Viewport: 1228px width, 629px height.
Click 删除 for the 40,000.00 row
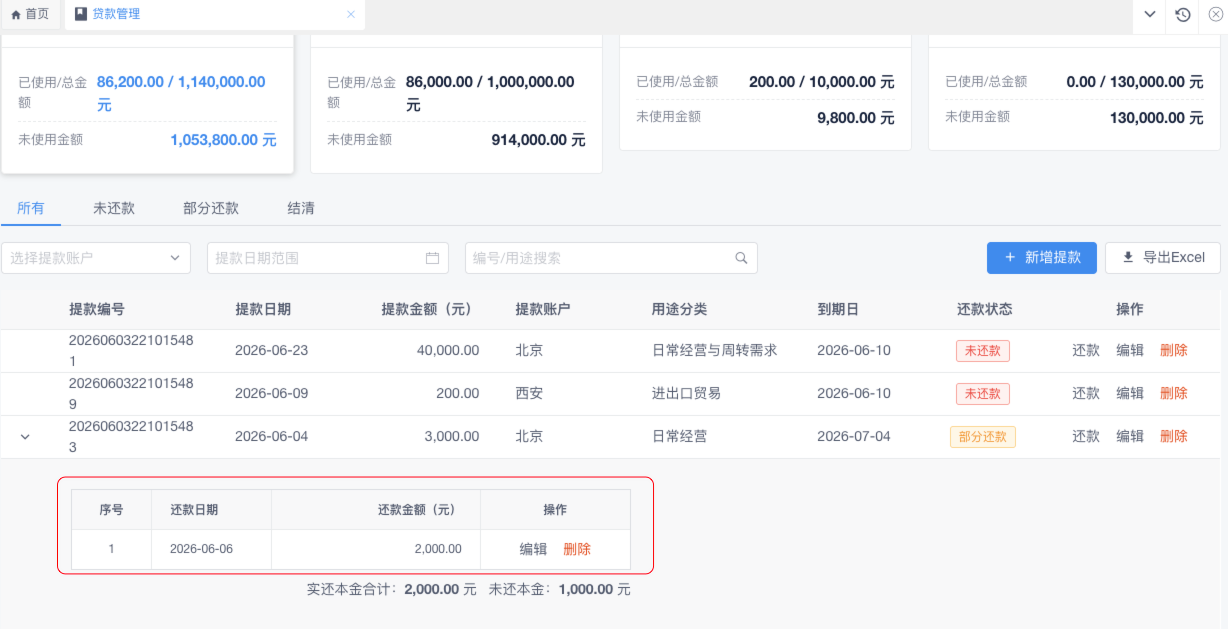pos(1174,350)
